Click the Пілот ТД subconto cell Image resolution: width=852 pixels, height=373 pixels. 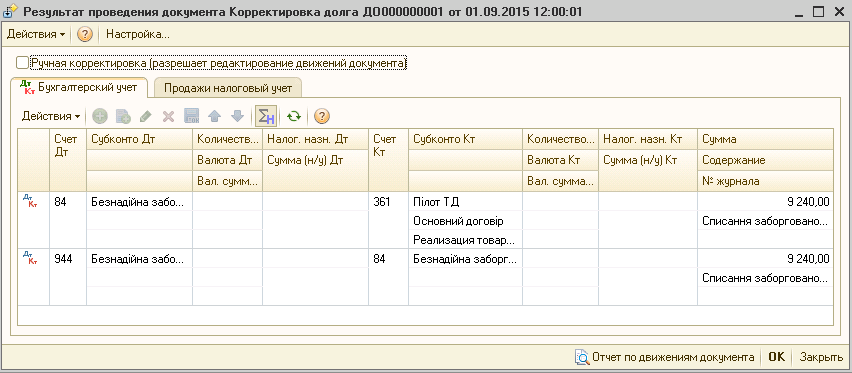tap(465, 202)
